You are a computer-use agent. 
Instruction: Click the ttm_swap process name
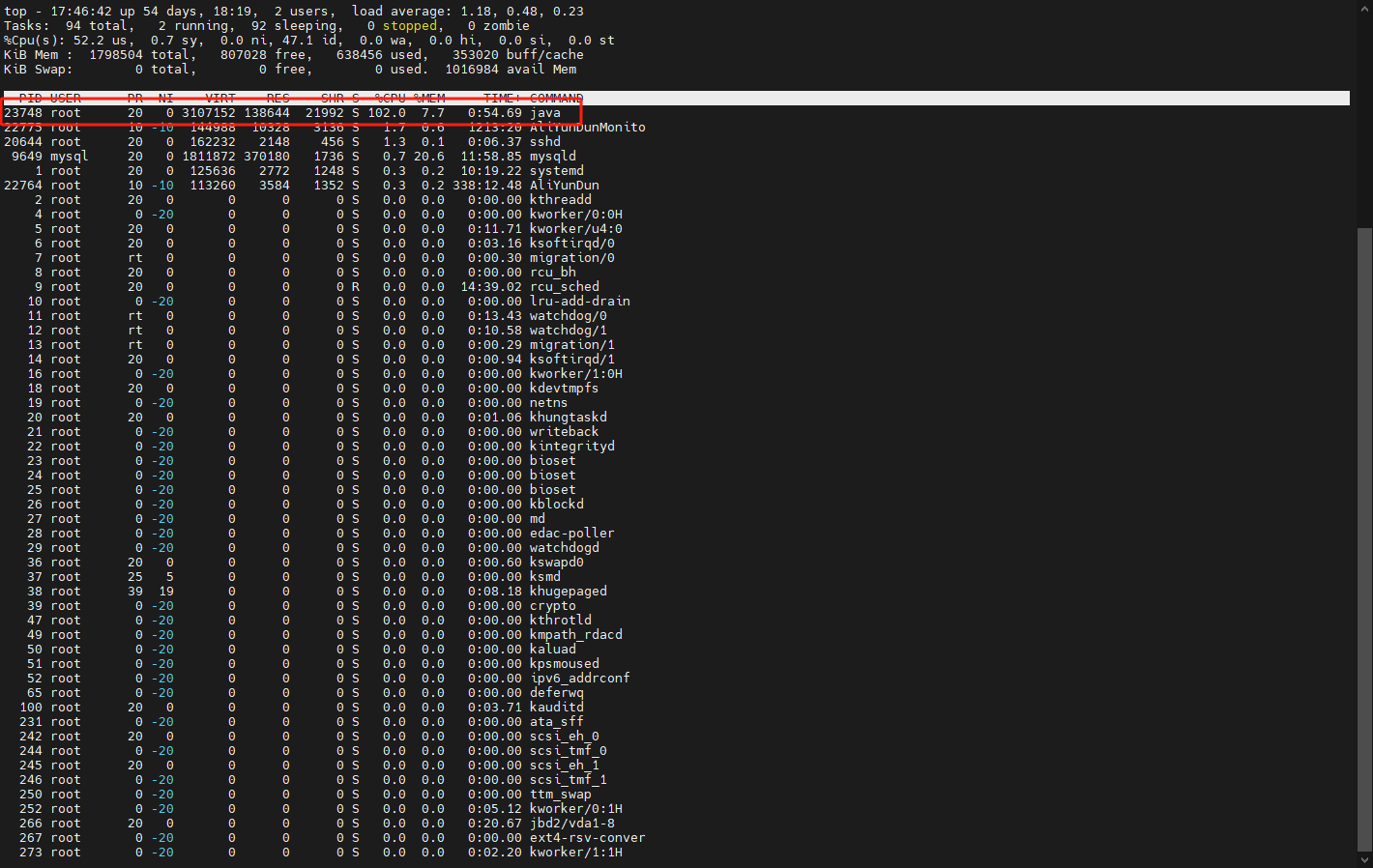(x=561, y=795)
